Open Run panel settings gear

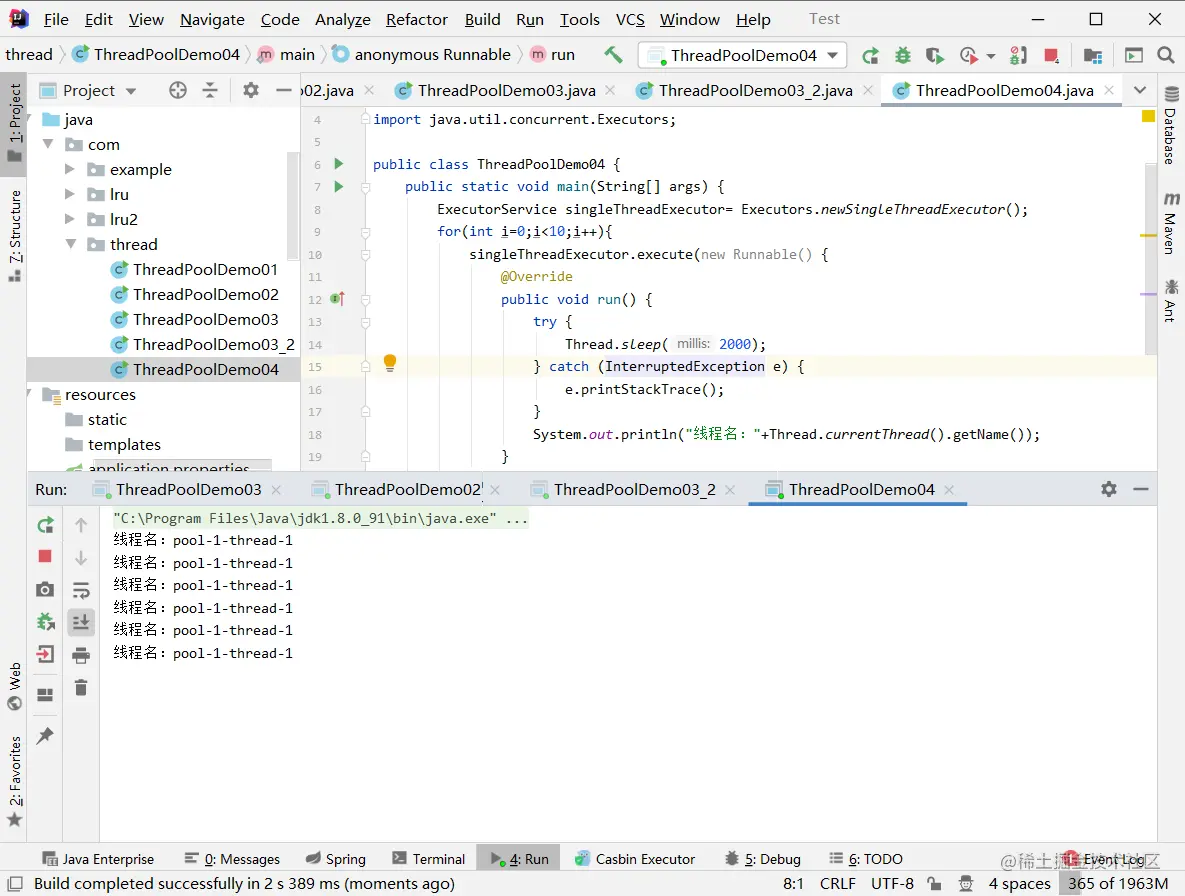1109,489
